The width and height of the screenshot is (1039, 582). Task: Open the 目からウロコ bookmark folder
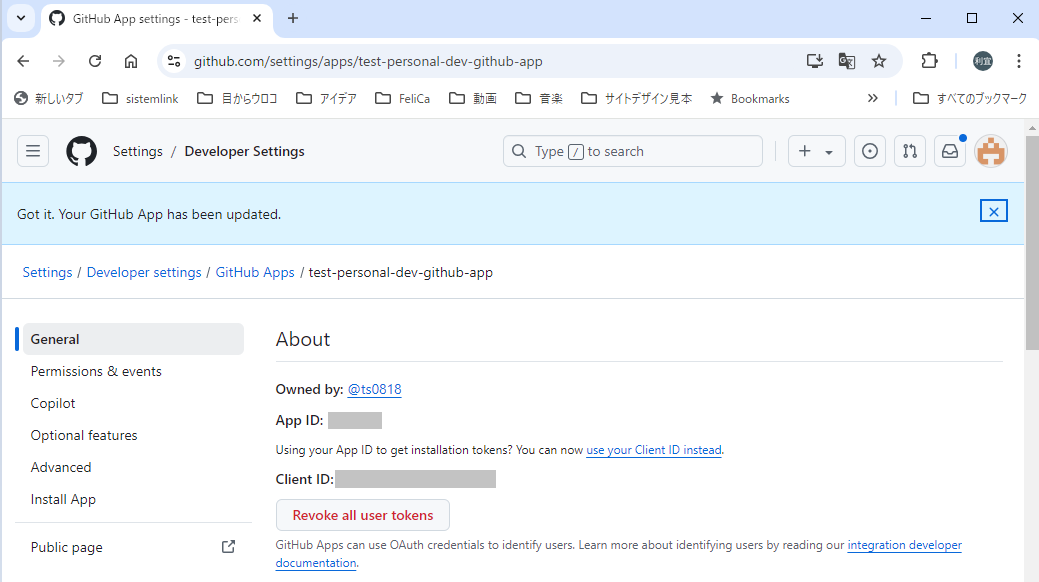(237, 98)
